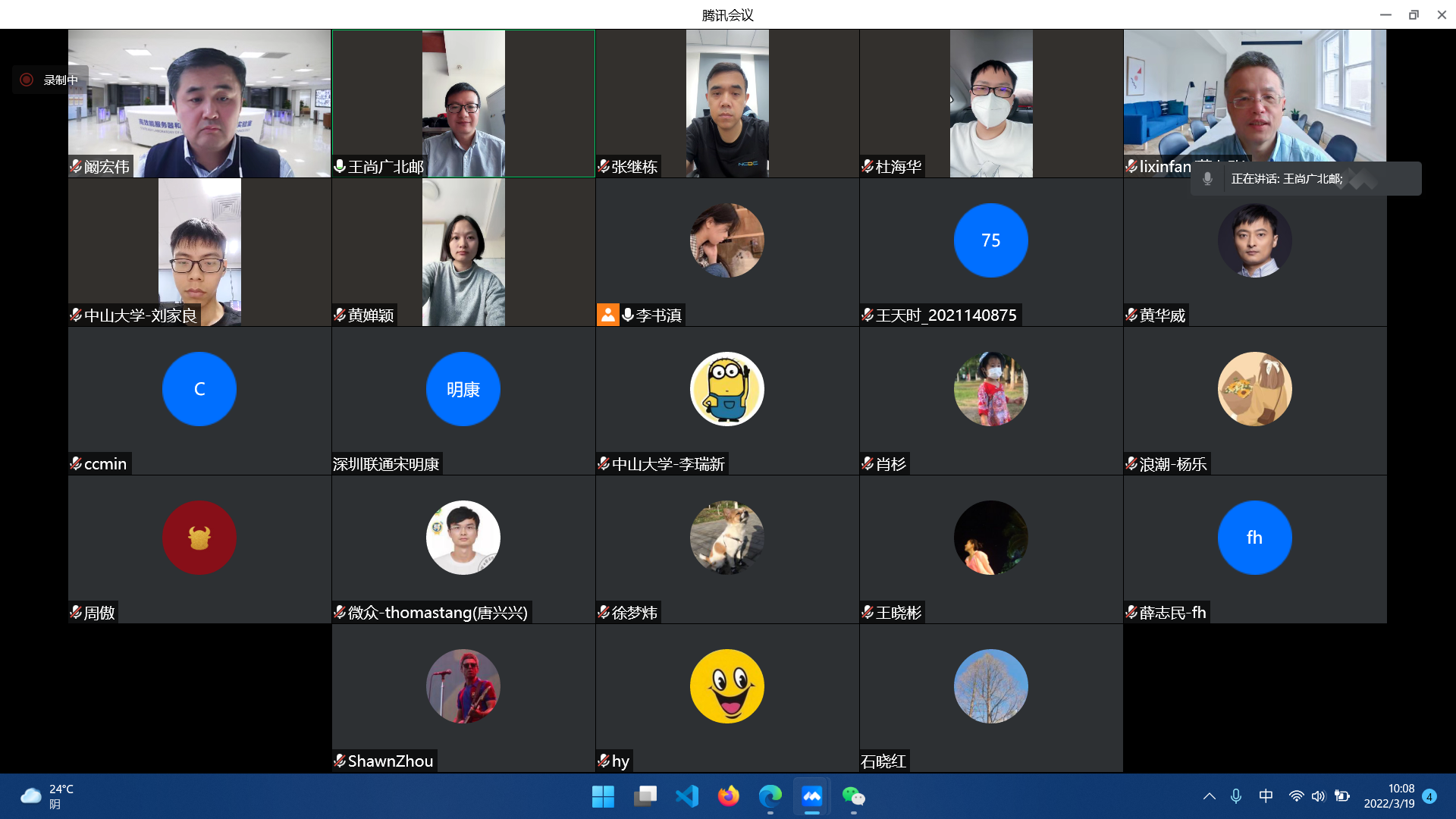Open clock showing 10:08 2022/3/19

[x=1389, y=796]
